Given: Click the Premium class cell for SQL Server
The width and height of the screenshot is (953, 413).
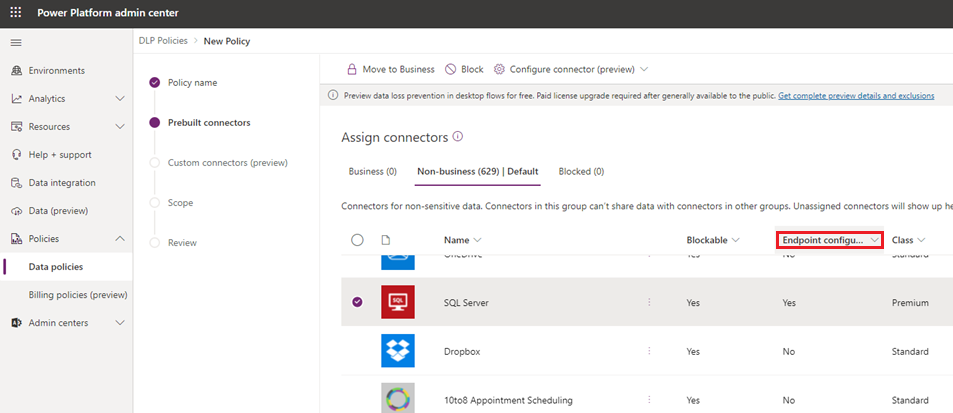Looking at the screenshot, I should coord(910,302).
